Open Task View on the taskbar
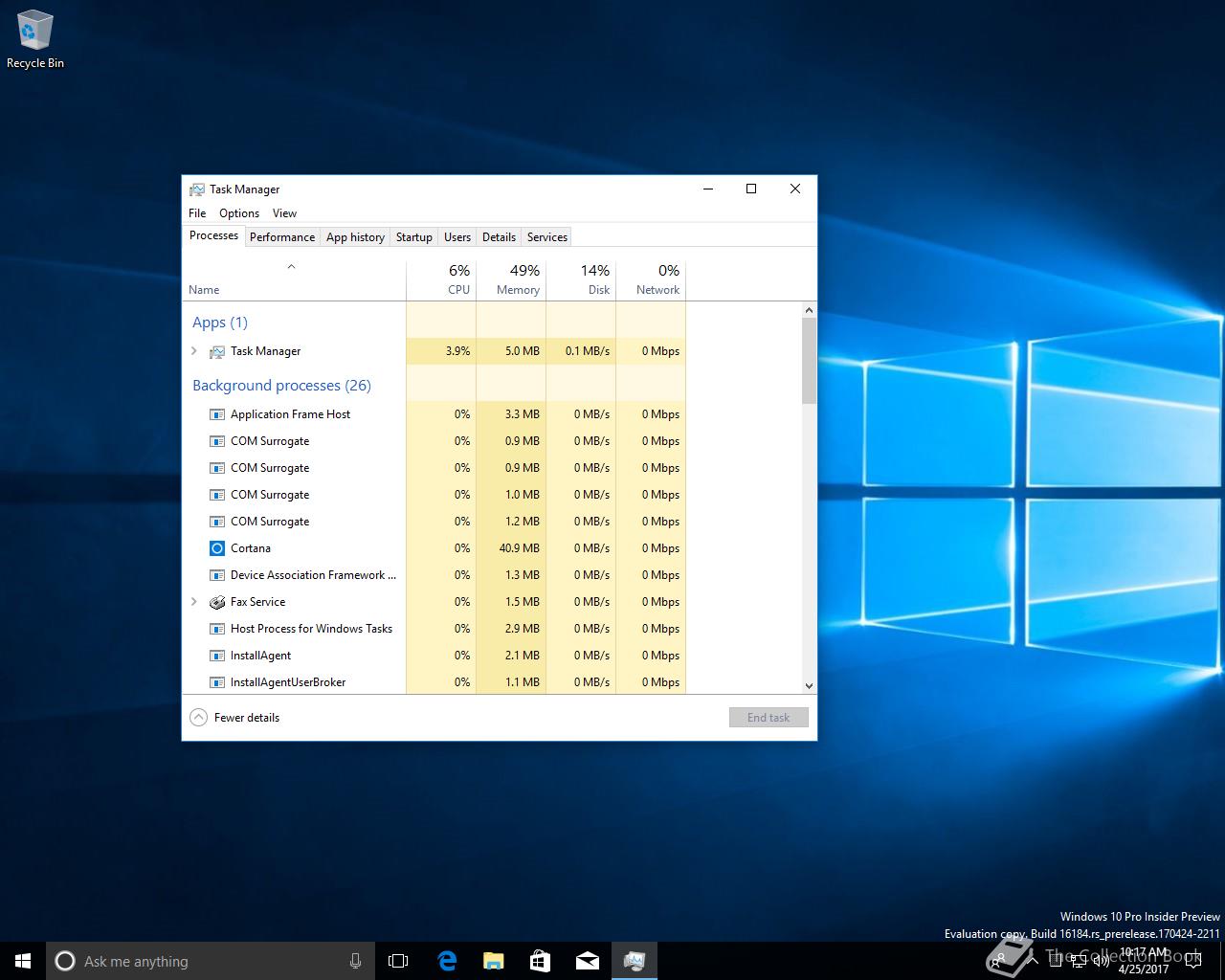1225x980 pixels. tap(398, 961)
